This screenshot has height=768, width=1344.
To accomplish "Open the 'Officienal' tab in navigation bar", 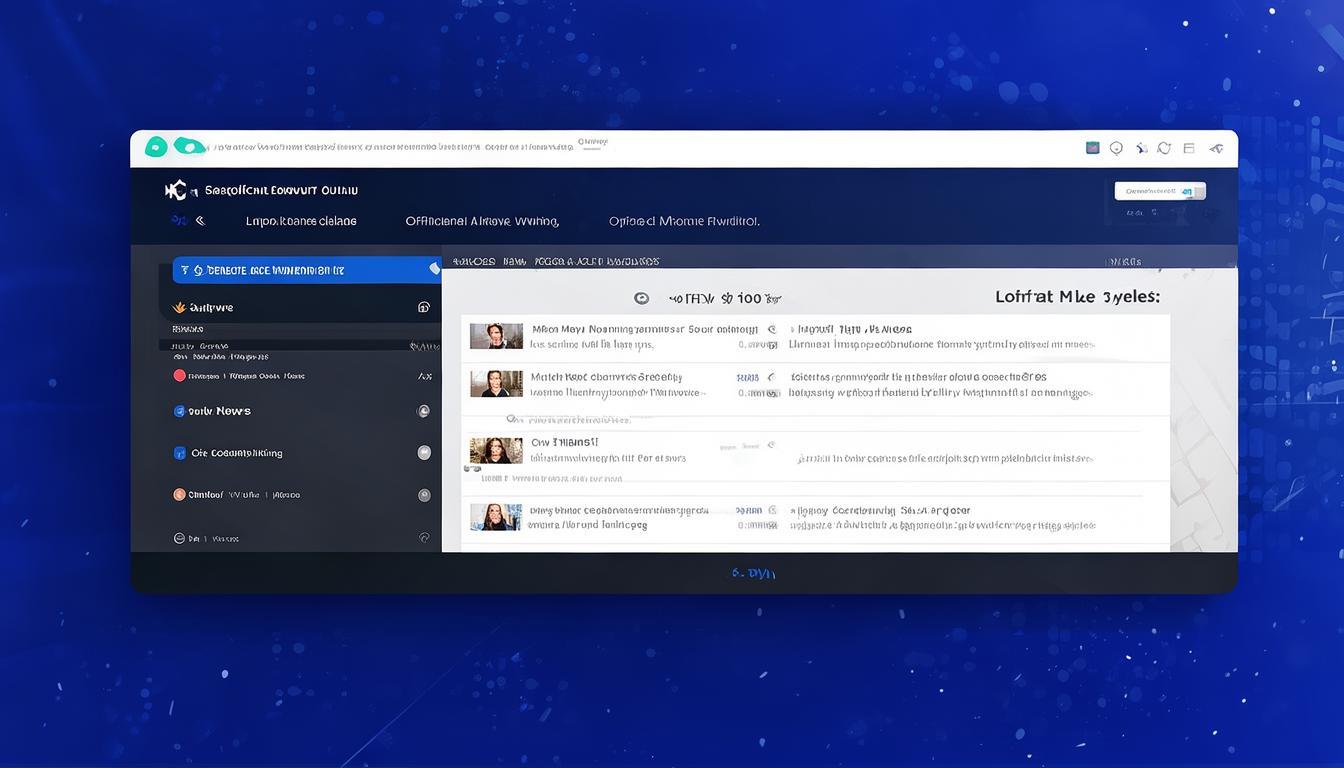I will point(481,221).
